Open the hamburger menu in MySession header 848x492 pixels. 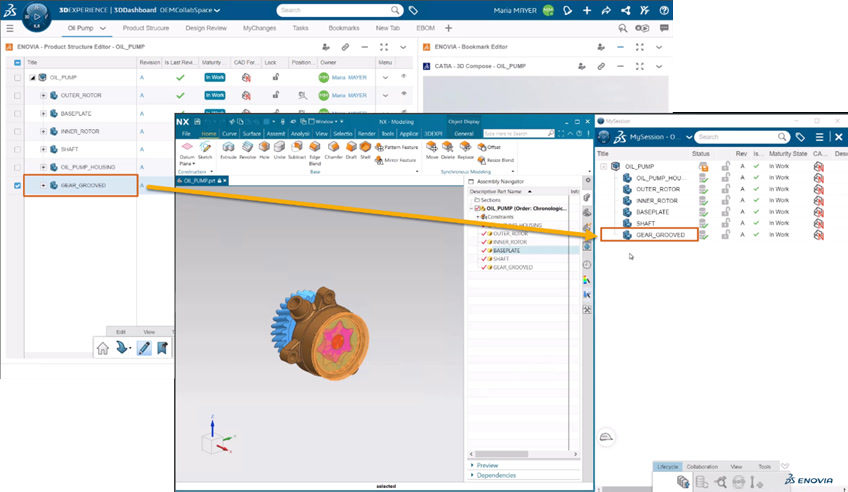click(x=819, y=137)
